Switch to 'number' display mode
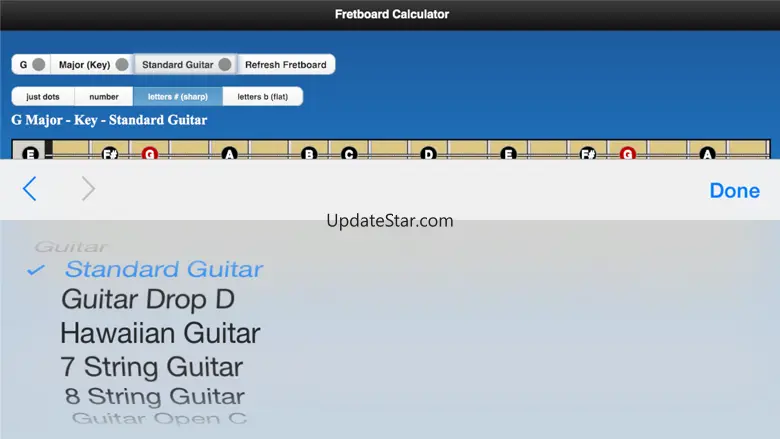 coord(103,96)
